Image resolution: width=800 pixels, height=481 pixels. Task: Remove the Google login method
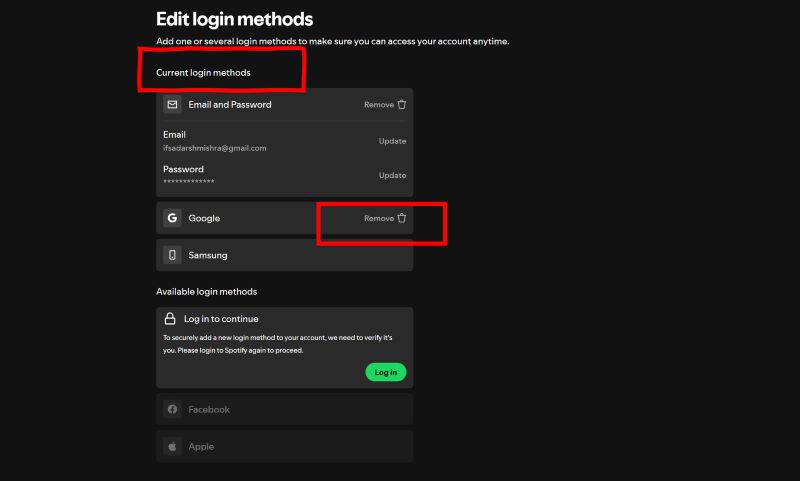tap(385, 218)
